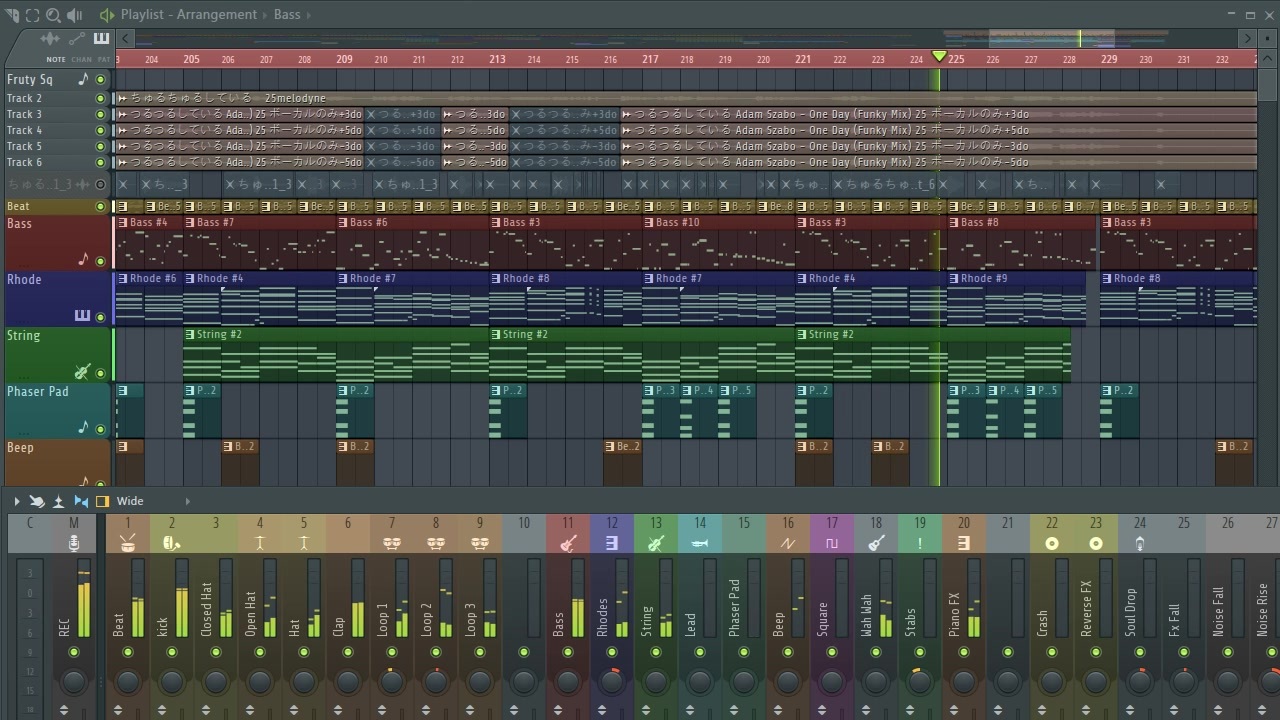Mute the Phaser Pad playlist track
Viewport: 1280px width, 720px height.
100,429
